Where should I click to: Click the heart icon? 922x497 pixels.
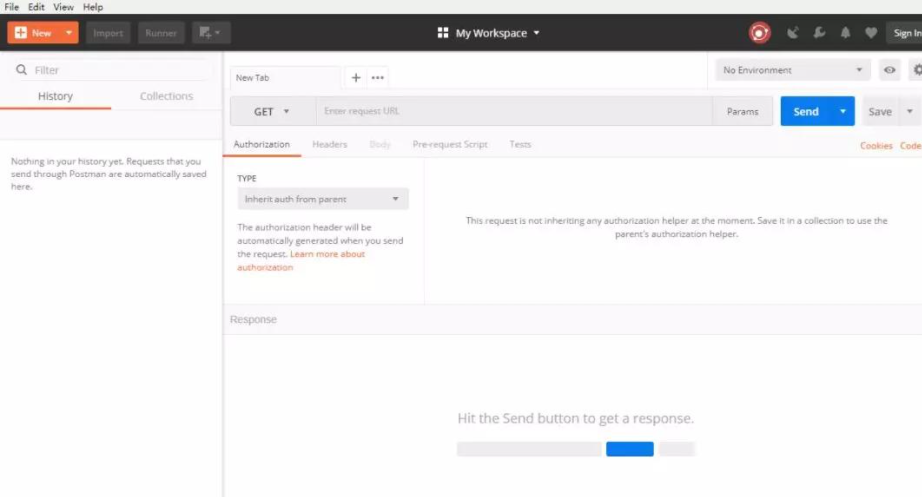click(871, 33)
